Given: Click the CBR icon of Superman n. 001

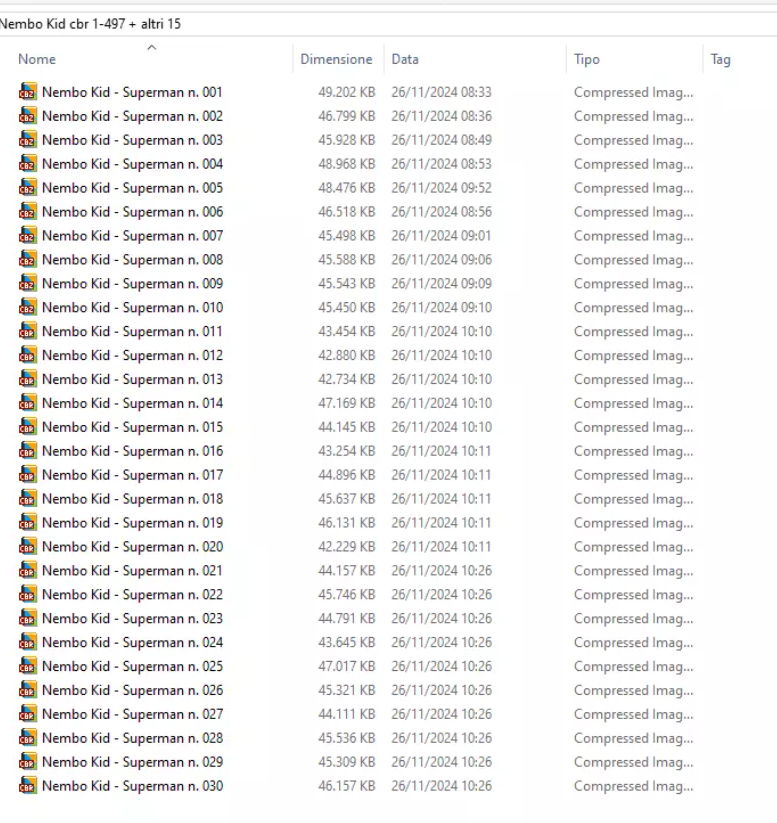Looking at the screenshot, I should click(27, 92).
